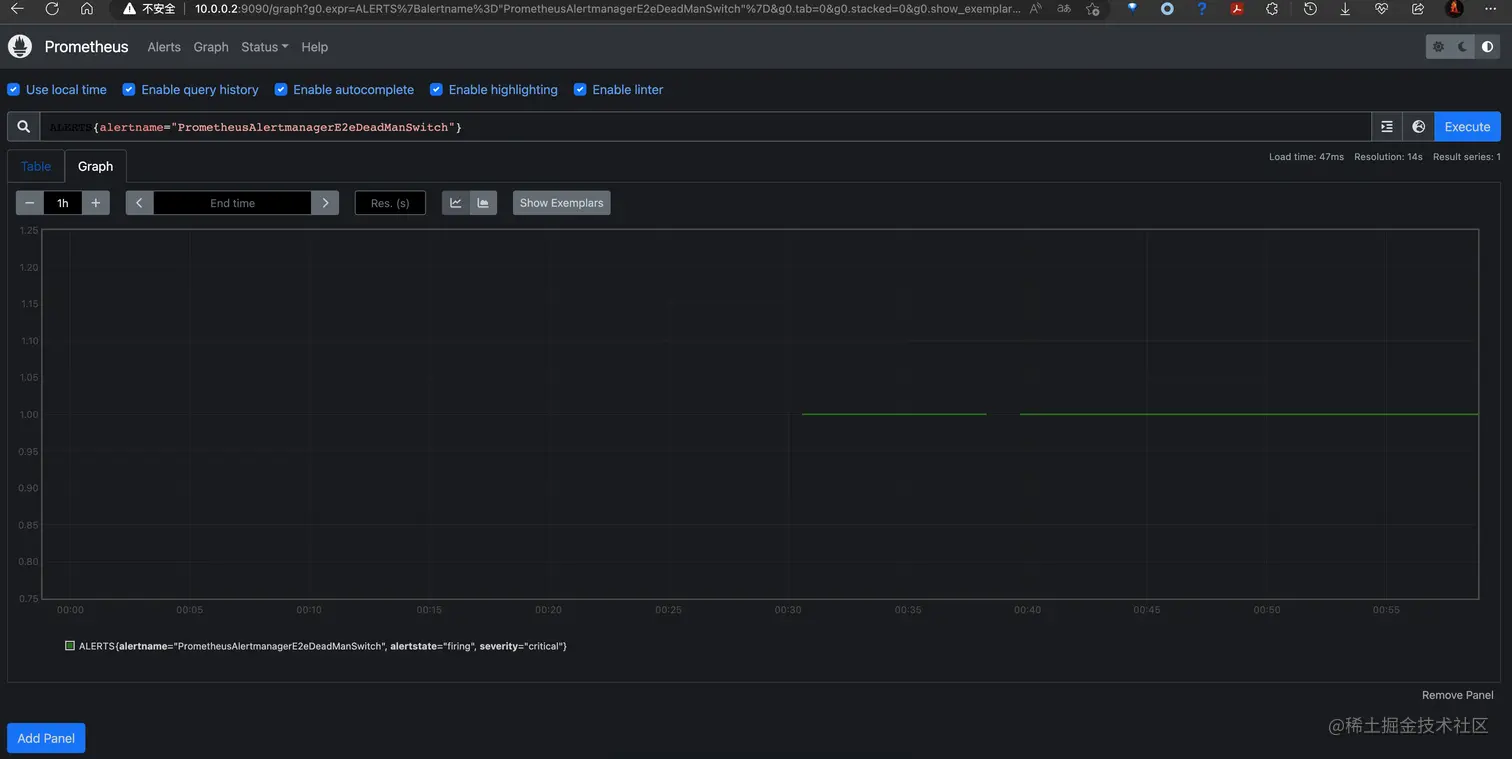The image size is (1512, 759).
Task: Open the user profile avatar
Action: coord(1455,8)
